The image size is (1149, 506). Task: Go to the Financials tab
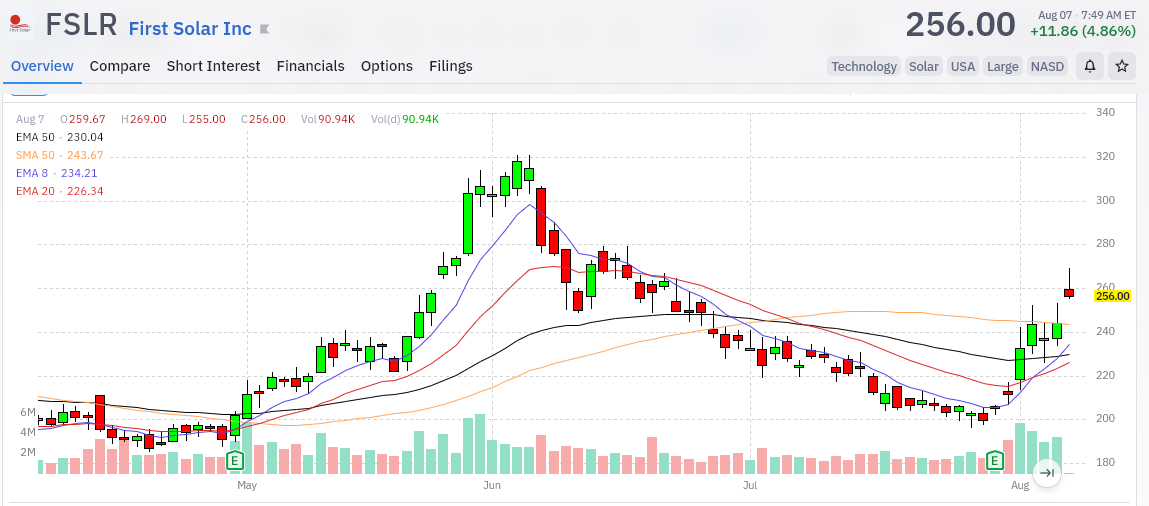click(x=311, y=66)
